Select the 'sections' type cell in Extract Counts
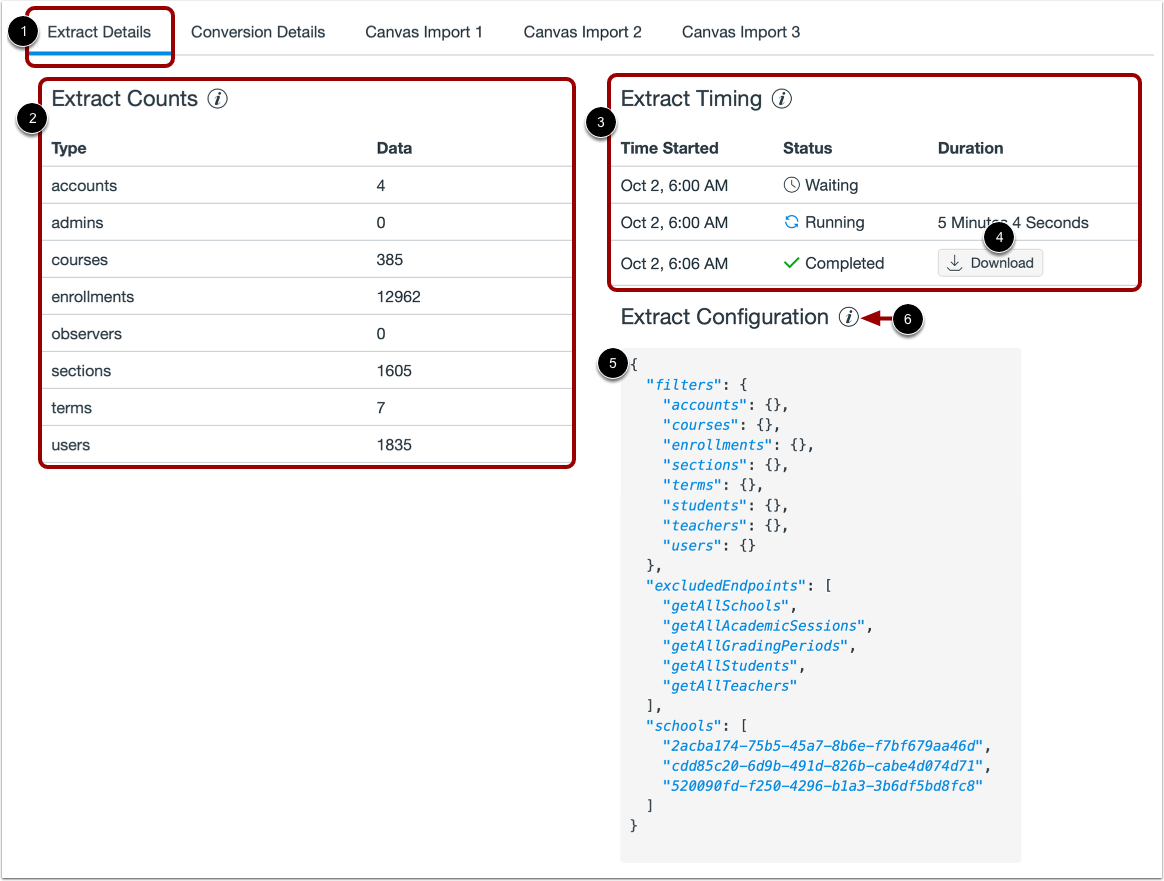The image size is (1164, 881). (x=81, y=371)
